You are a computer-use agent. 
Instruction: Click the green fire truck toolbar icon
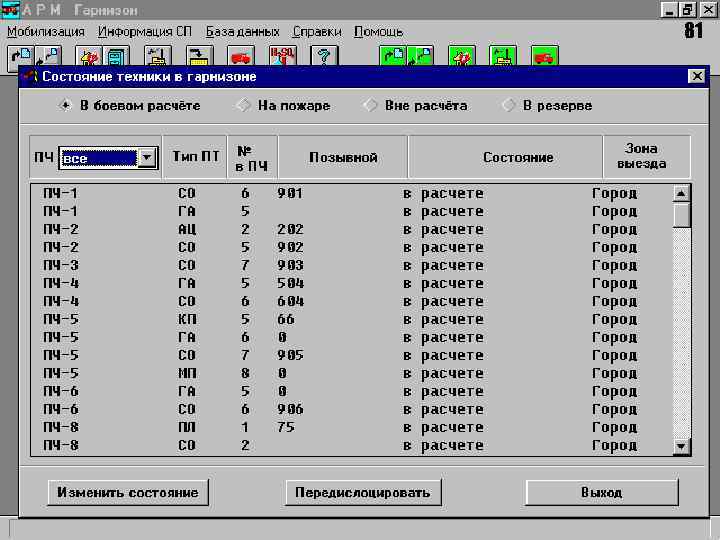(545, 56)
